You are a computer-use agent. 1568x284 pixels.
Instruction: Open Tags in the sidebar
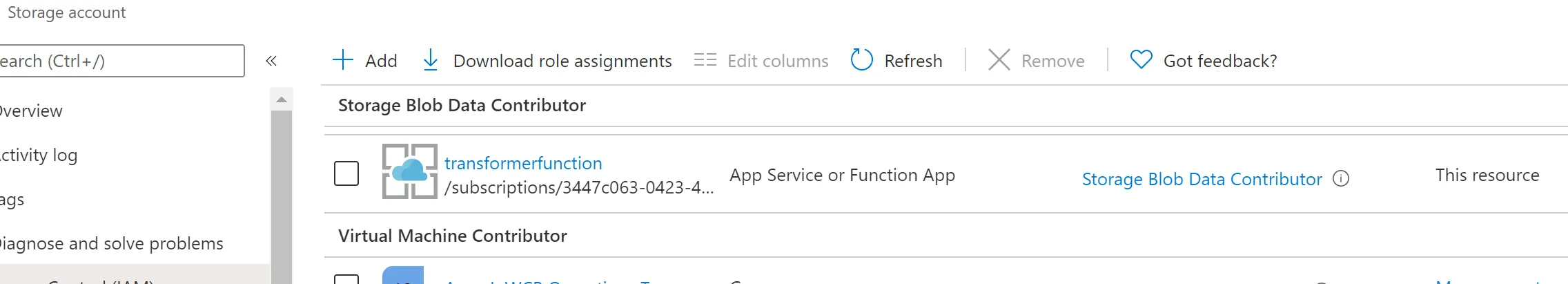coord(12,199)
